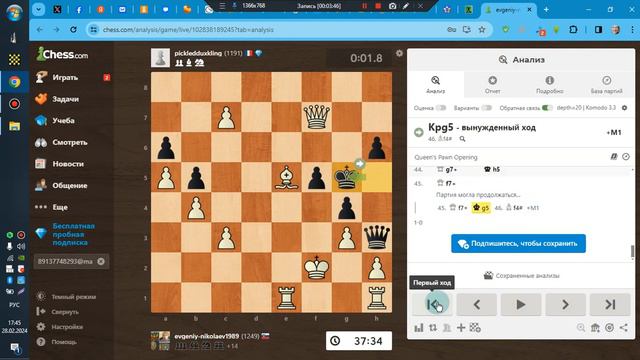This screenshot has height=360, width=640.
Task: Step back to the previous move
Action: click(x=476, y=304)
